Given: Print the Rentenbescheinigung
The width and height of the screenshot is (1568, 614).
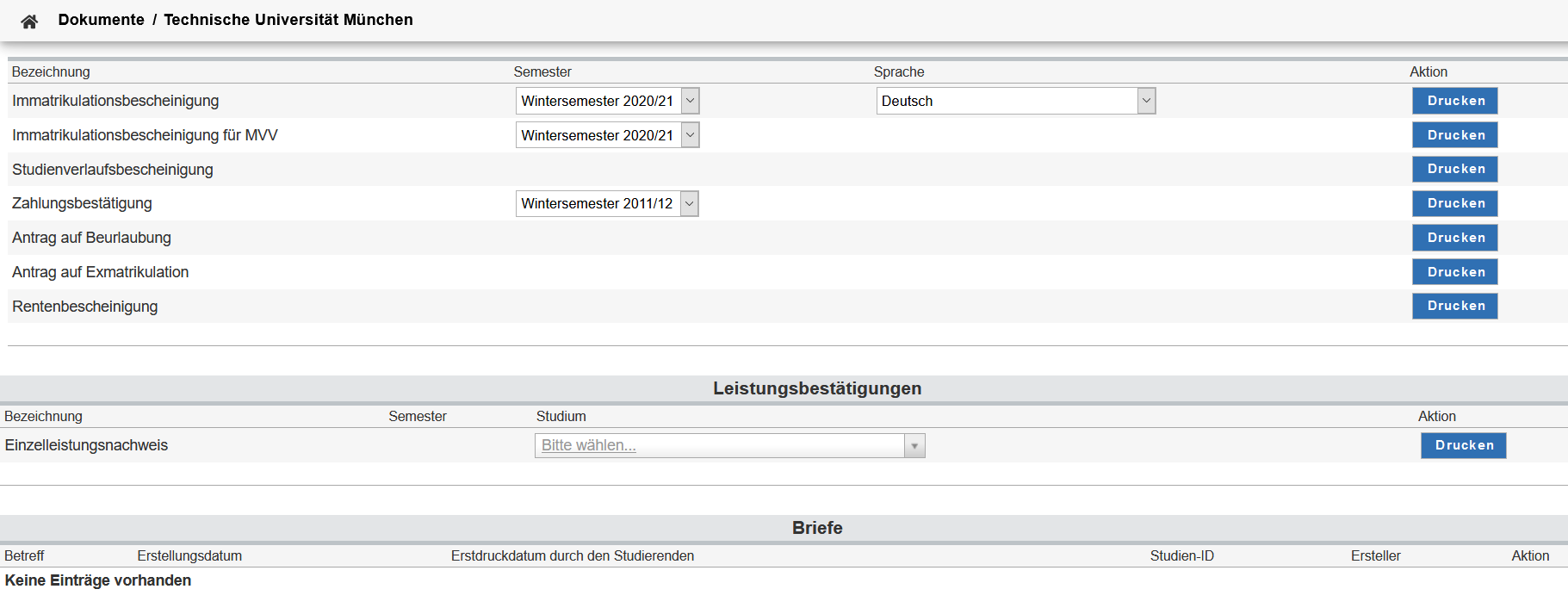Looking at the screenshot, I should 1454,306.
